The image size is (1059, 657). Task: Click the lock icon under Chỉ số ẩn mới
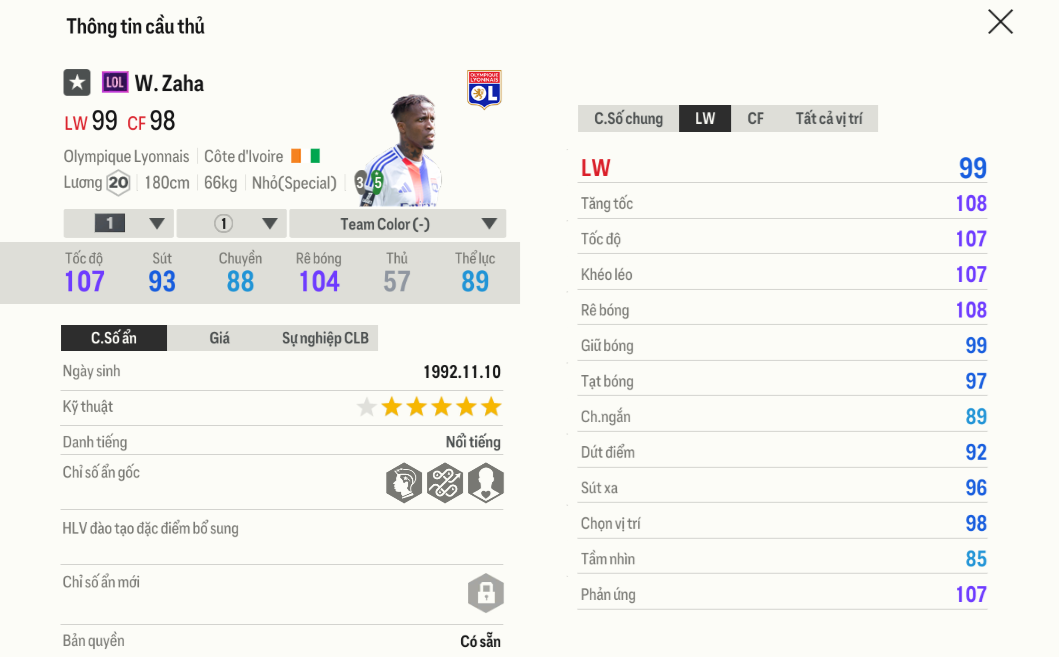(485, 593)
